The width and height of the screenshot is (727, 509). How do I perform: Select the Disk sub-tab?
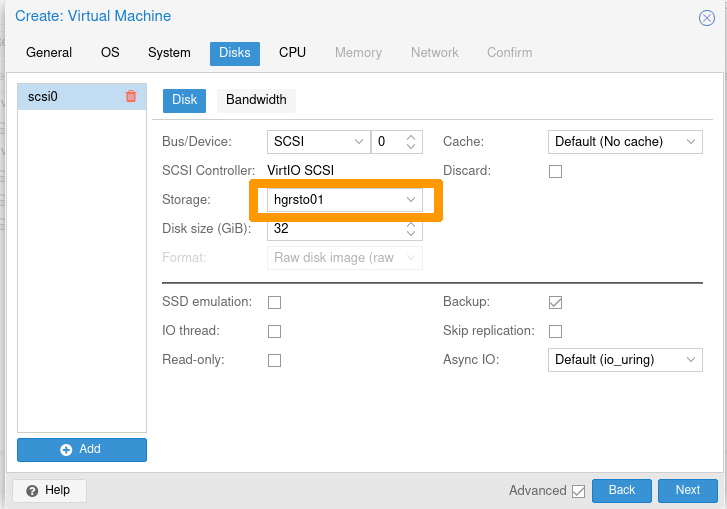[x=184, y=100]
